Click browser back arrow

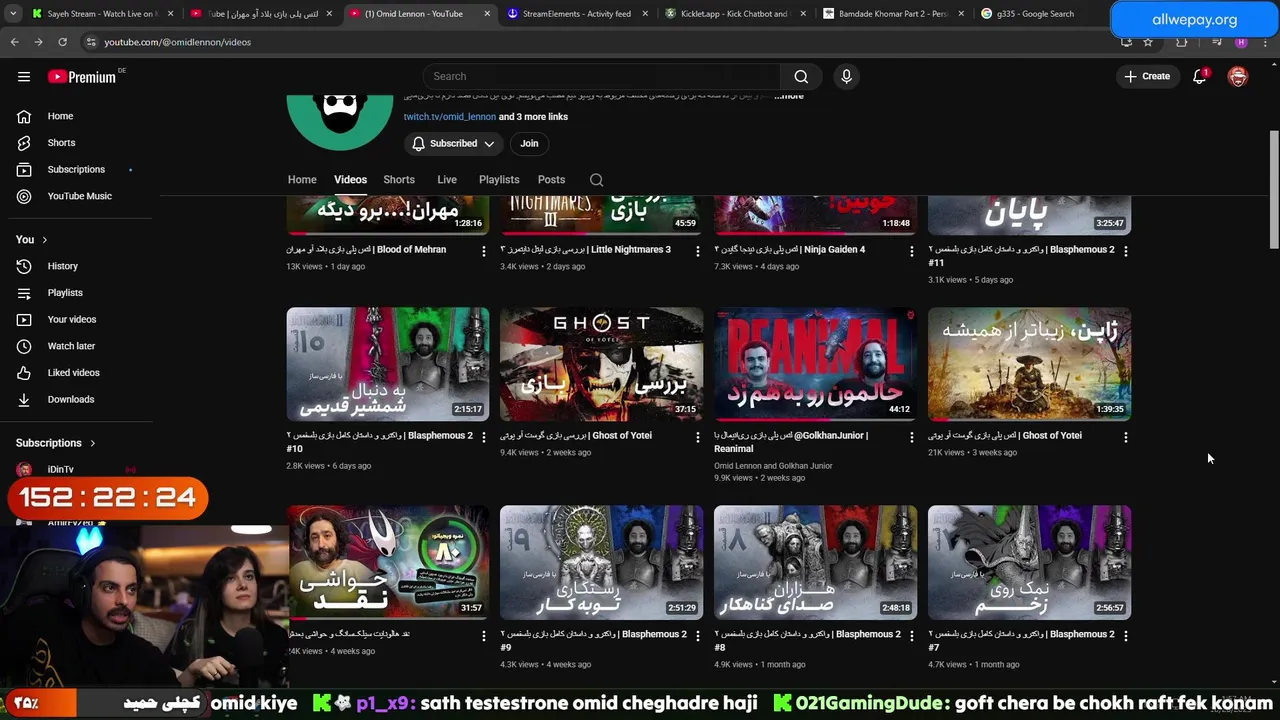coord(14,42)
